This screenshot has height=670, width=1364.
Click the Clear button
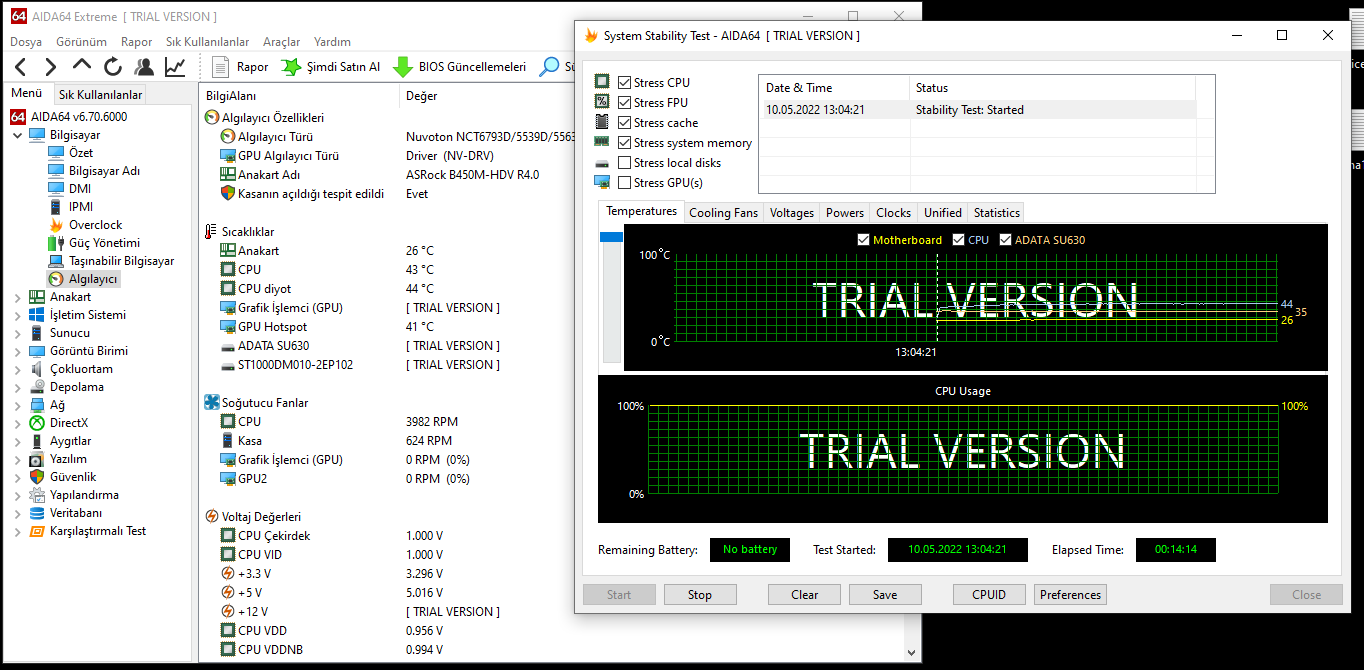pyautogui.click(x=804, y=595)
